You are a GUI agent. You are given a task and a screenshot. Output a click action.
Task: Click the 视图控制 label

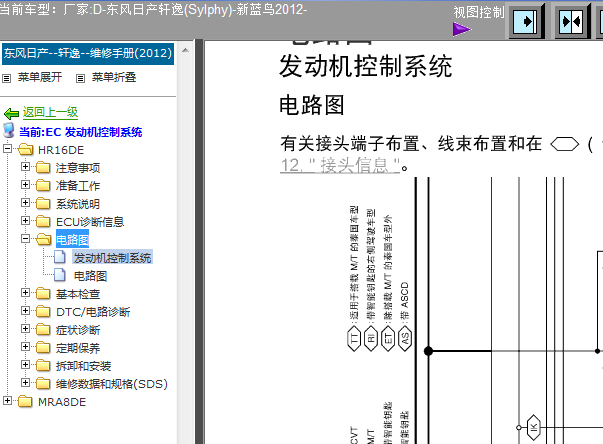tap(478, 12)
